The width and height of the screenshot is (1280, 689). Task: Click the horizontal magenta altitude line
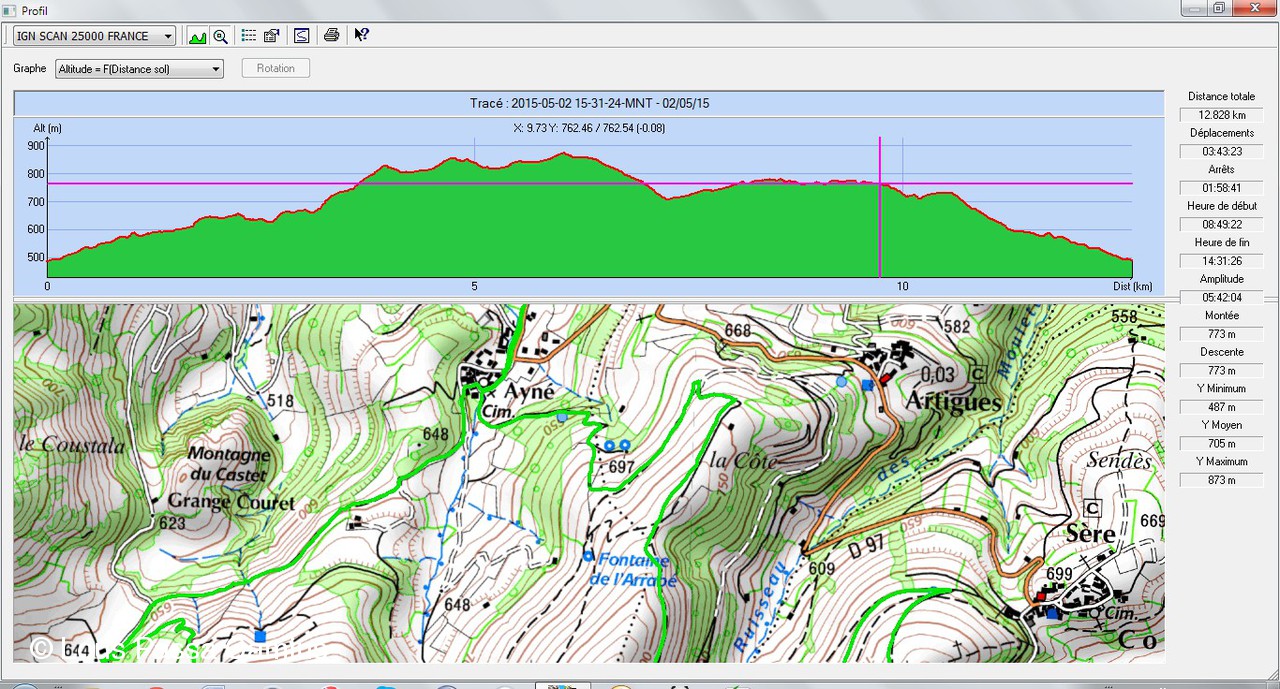(x=300, y=183)
